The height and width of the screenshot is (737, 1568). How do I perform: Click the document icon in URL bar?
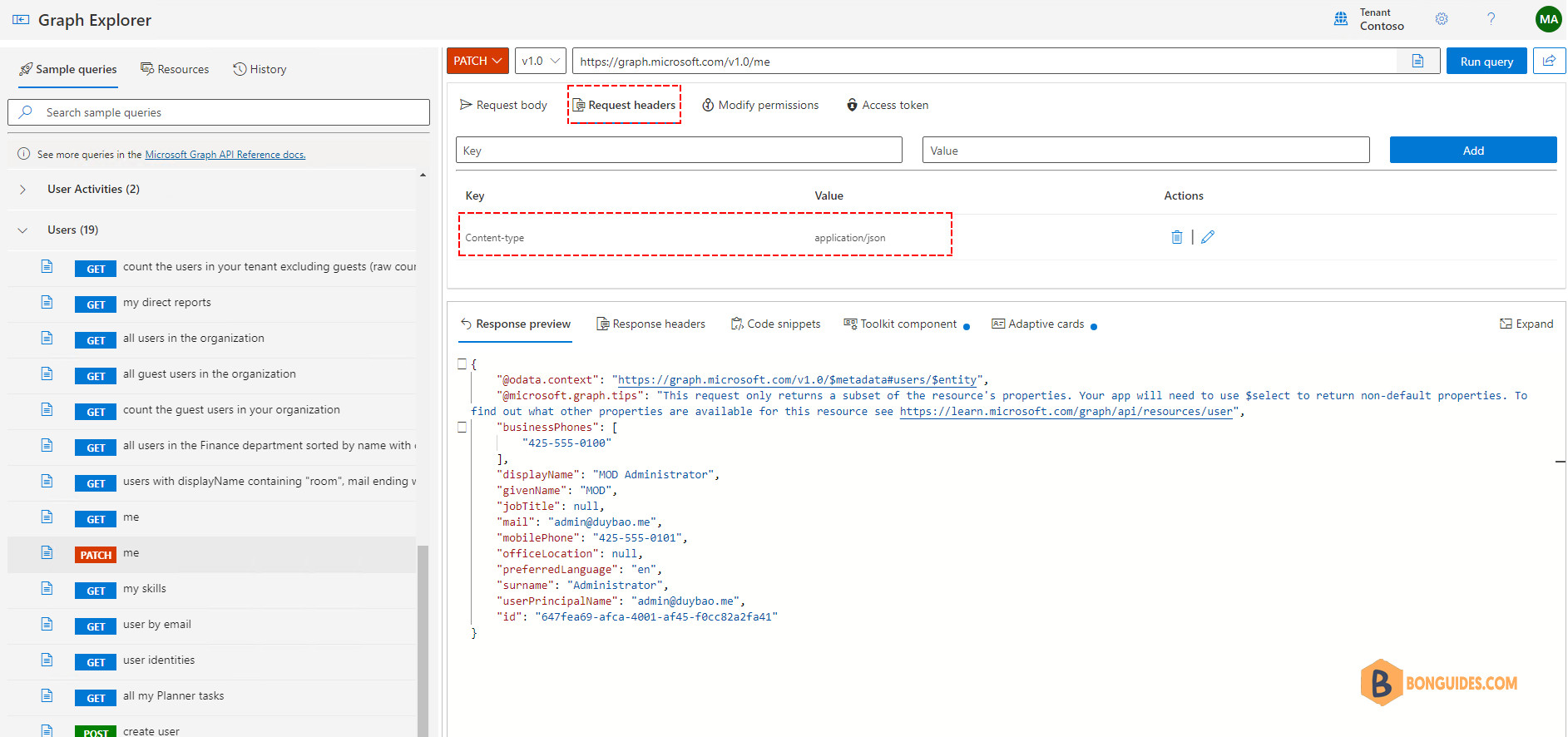pyautogui.click(x=1417, y=61)
